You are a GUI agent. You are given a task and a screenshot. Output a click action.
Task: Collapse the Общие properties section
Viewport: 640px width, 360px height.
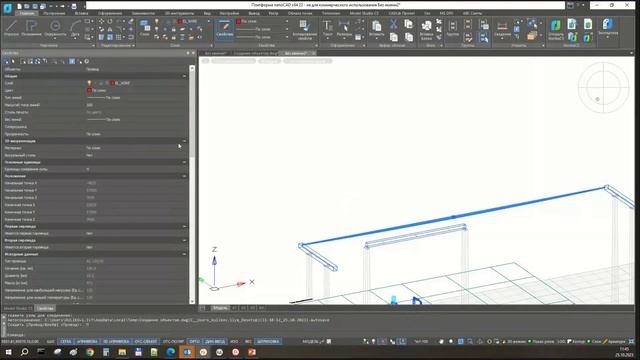[x=184, y=76]
